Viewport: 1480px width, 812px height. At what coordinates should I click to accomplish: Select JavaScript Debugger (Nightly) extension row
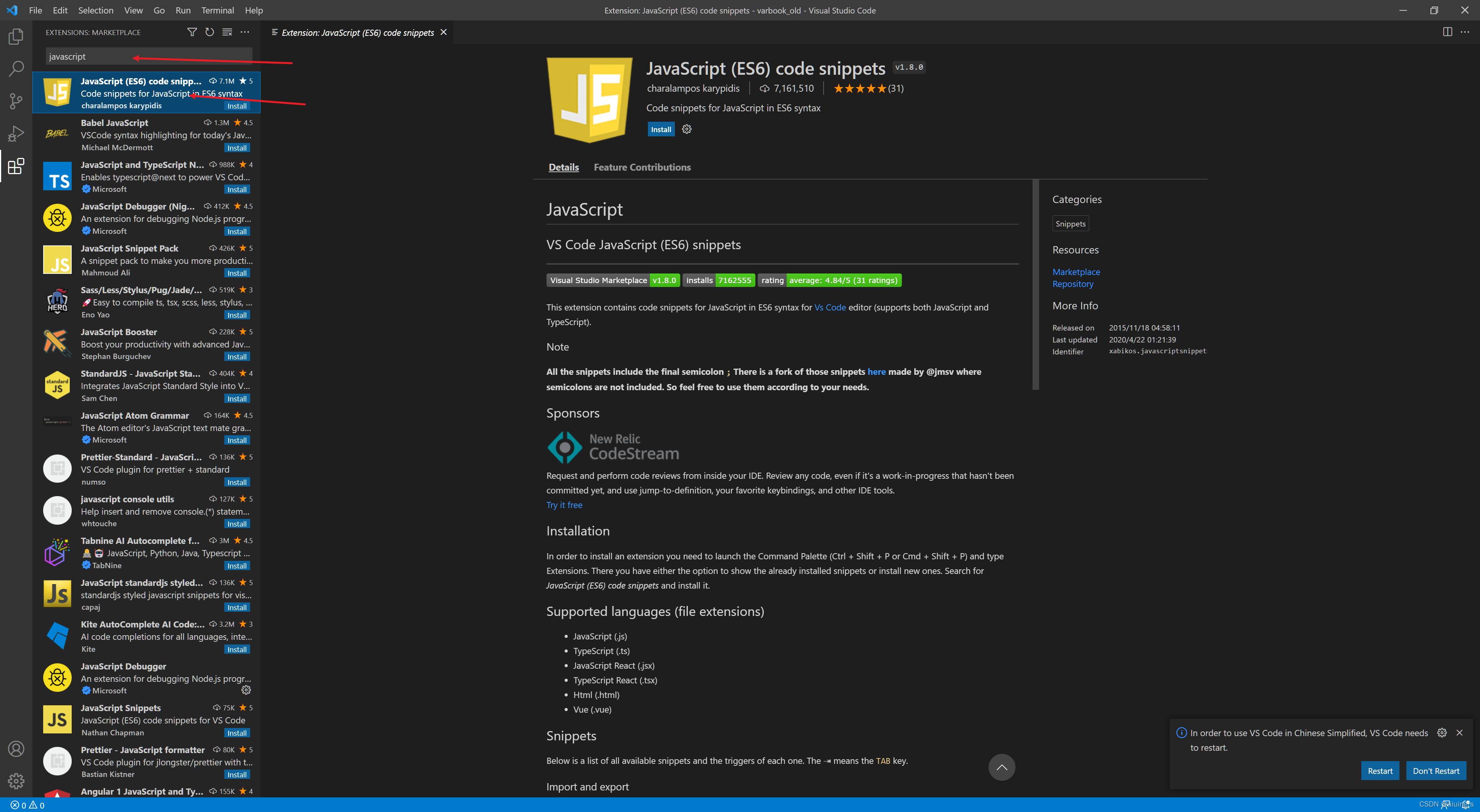[146, 218]
